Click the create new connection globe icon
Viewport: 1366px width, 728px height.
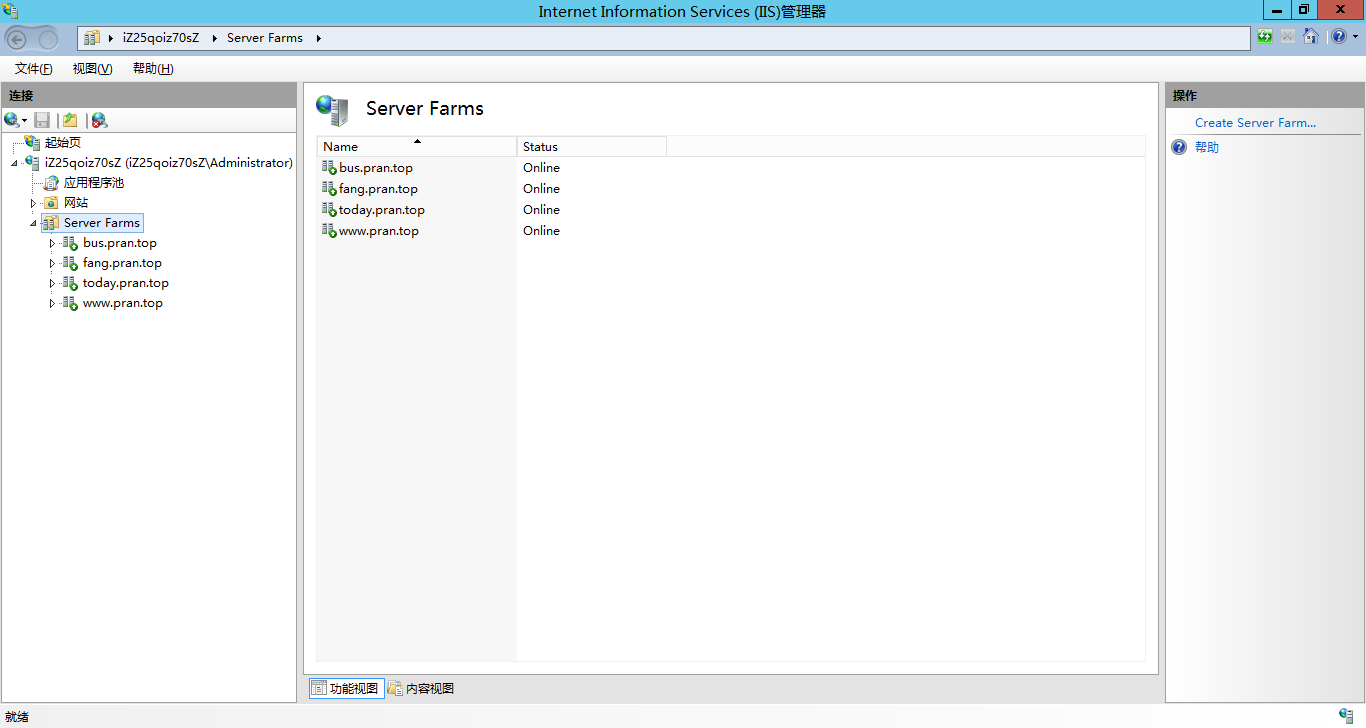12,120
